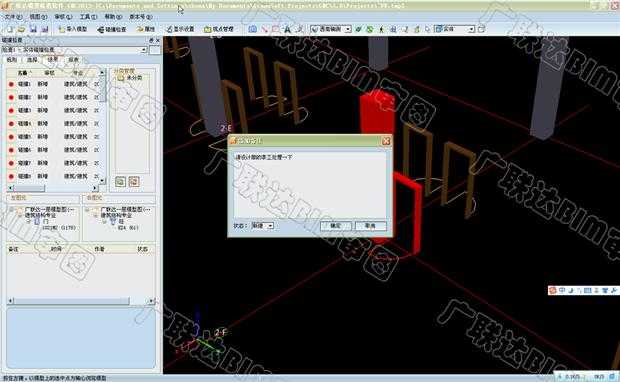The height and width of the screenshot is (382, 620).
Task: Click the 取消 Cancel button in dialog
Action: coord(370,226)
